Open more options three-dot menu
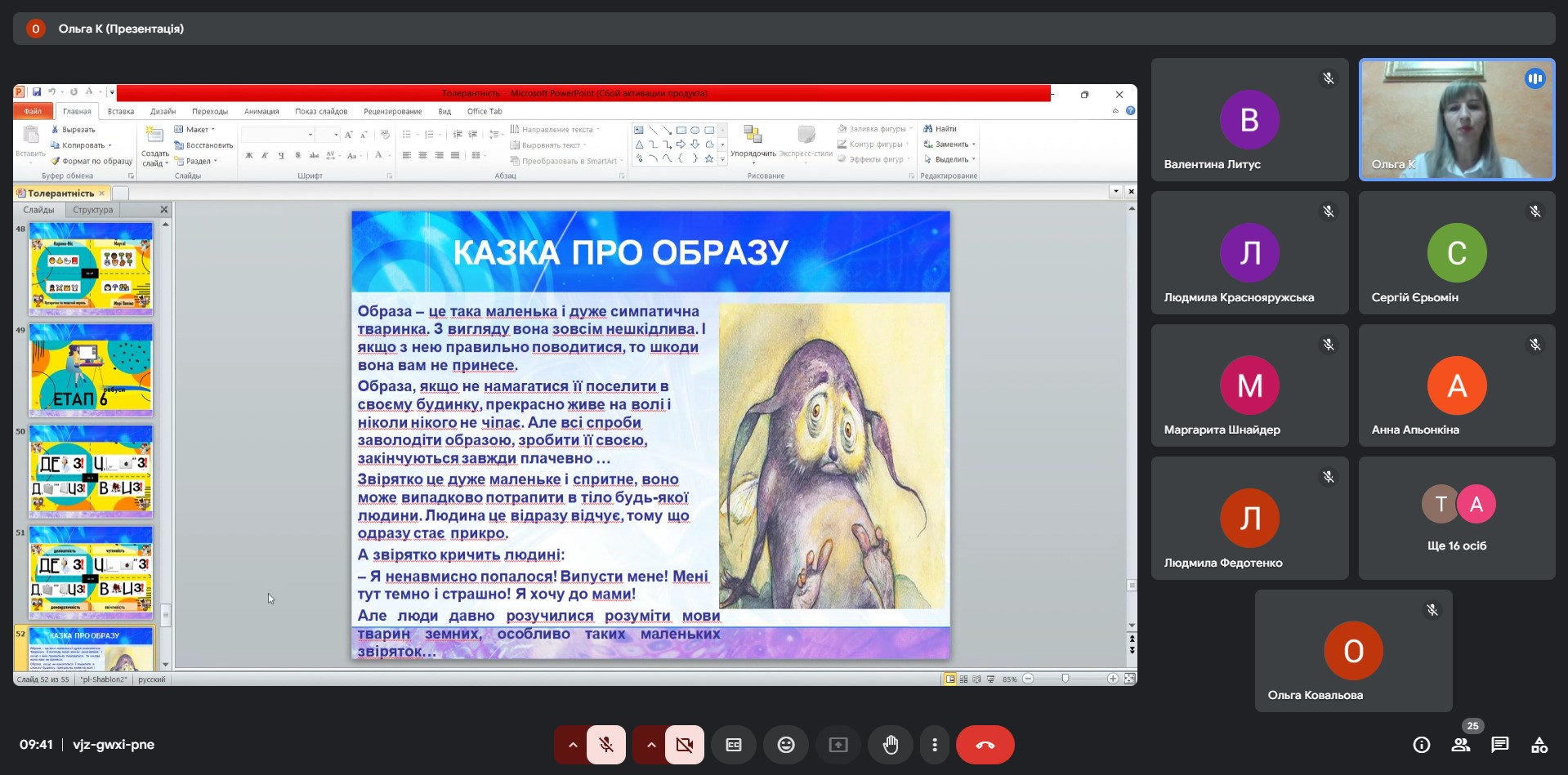Screen dimensions: 1568x775 pos(934,745)
